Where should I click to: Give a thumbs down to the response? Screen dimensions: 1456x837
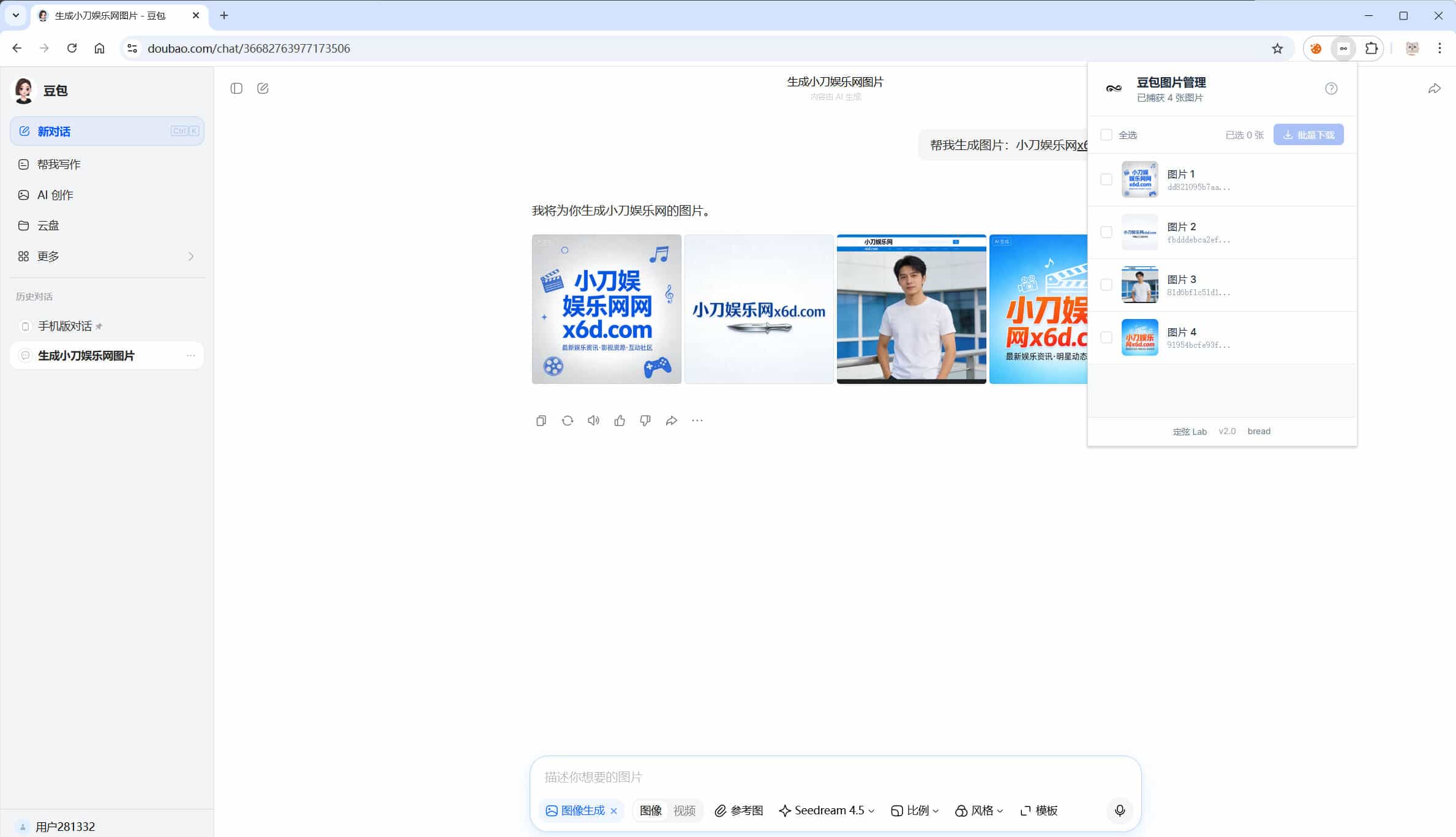point(645,420)
